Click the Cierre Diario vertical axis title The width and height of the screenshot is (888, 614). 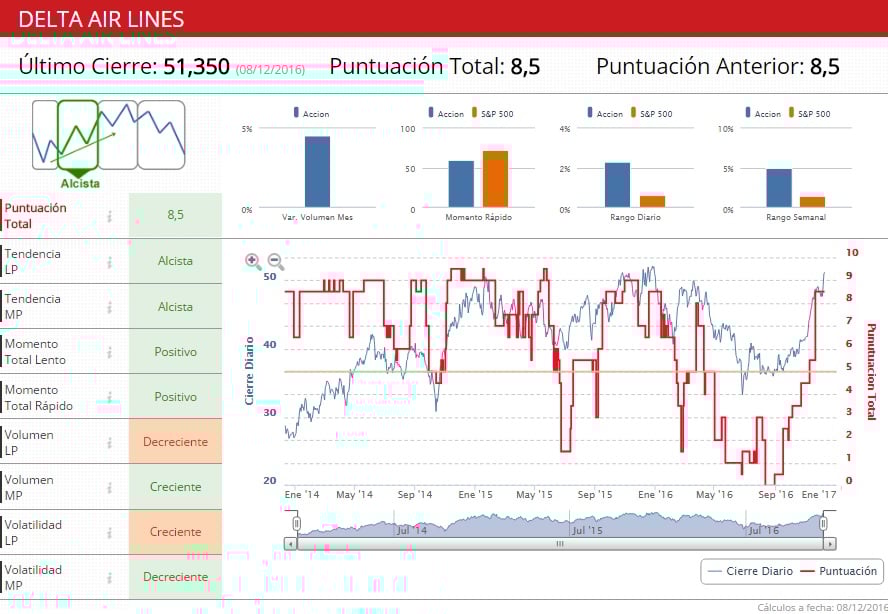249,371
